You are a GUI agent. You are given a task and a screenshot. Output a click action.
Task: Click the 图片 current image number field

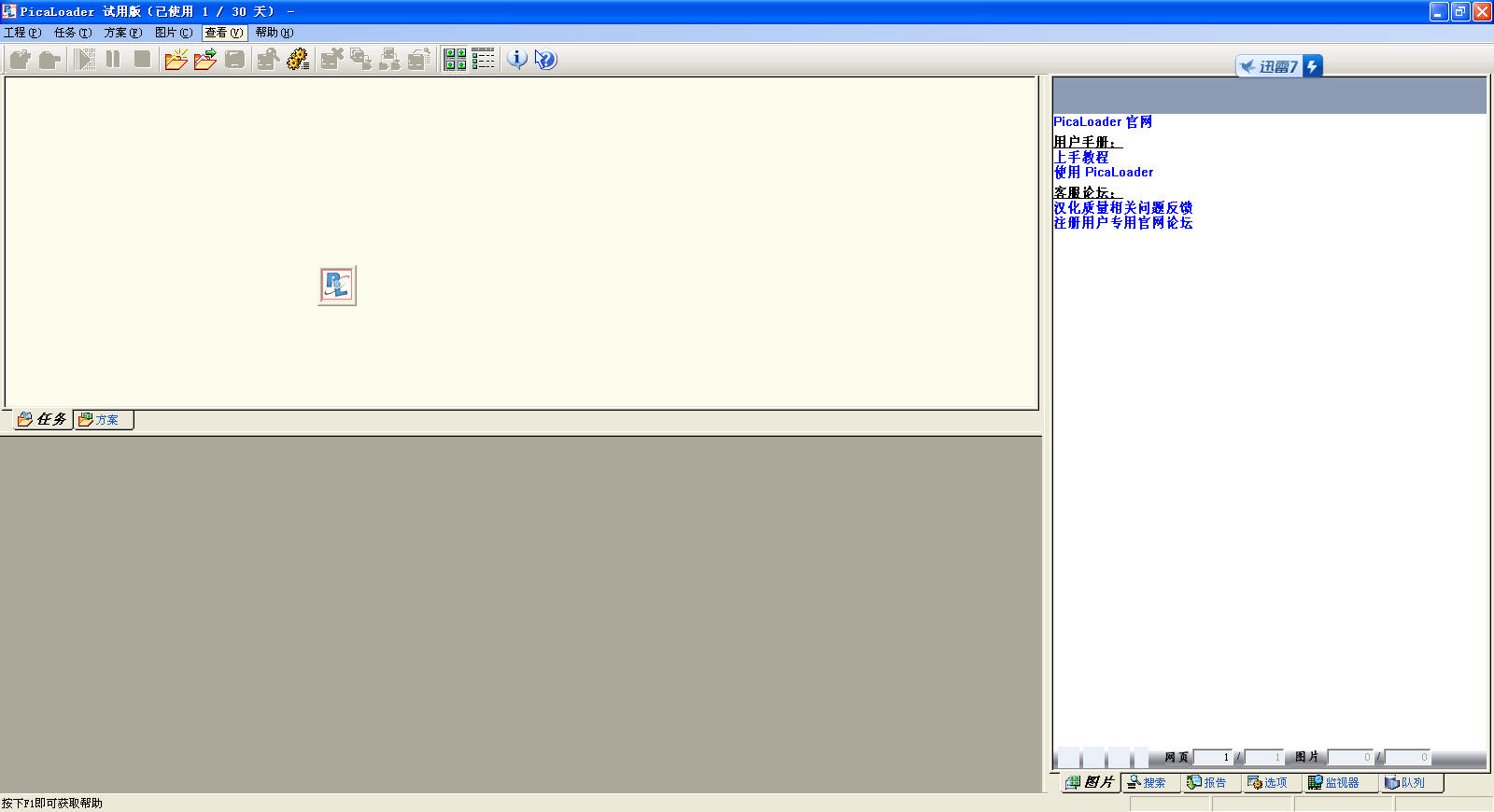[1350, 758]
